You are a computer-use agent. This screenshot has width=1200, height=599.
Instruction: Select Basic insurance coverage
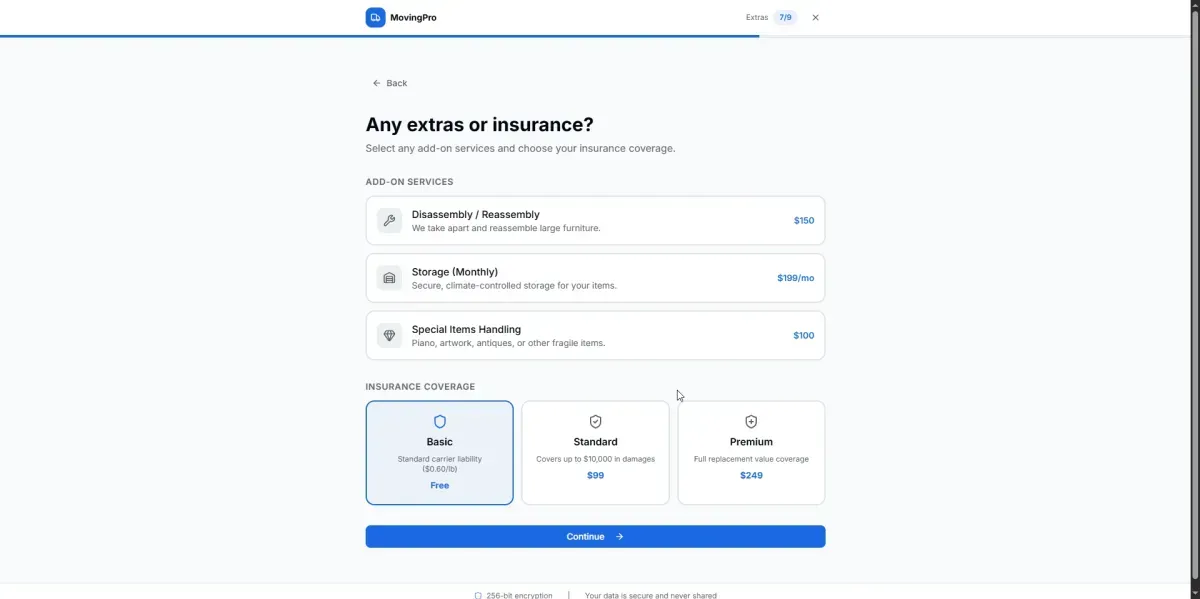(439, 455)
